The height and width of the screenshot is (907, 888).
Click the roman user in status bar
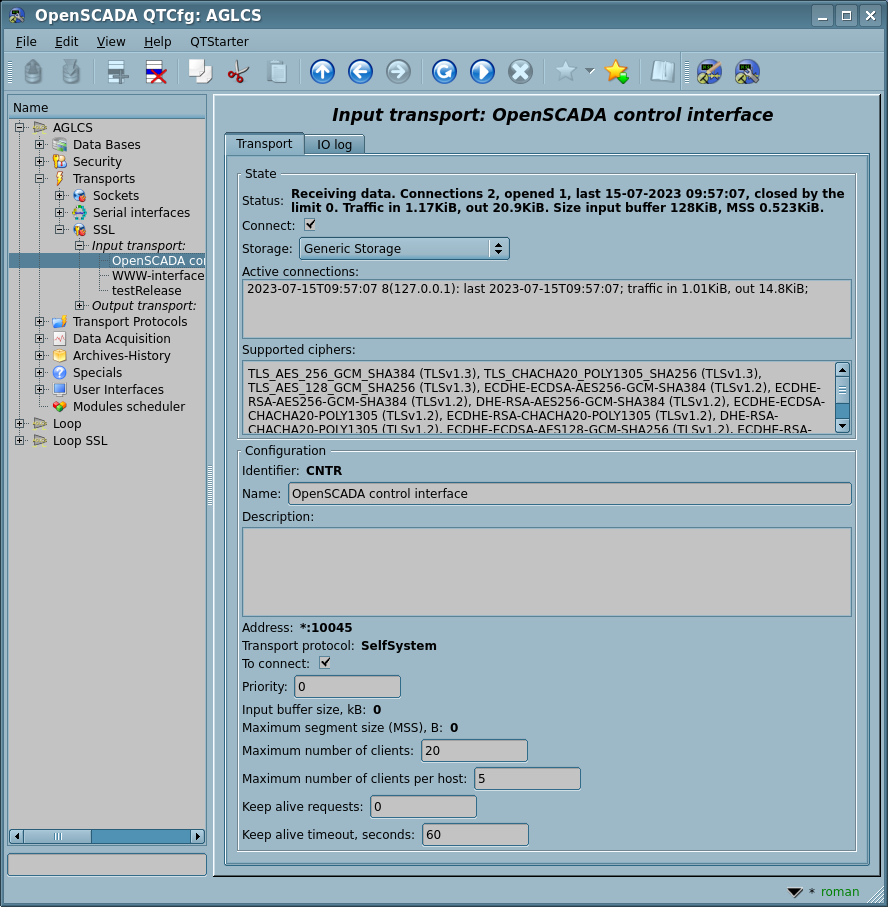(840, 892)
